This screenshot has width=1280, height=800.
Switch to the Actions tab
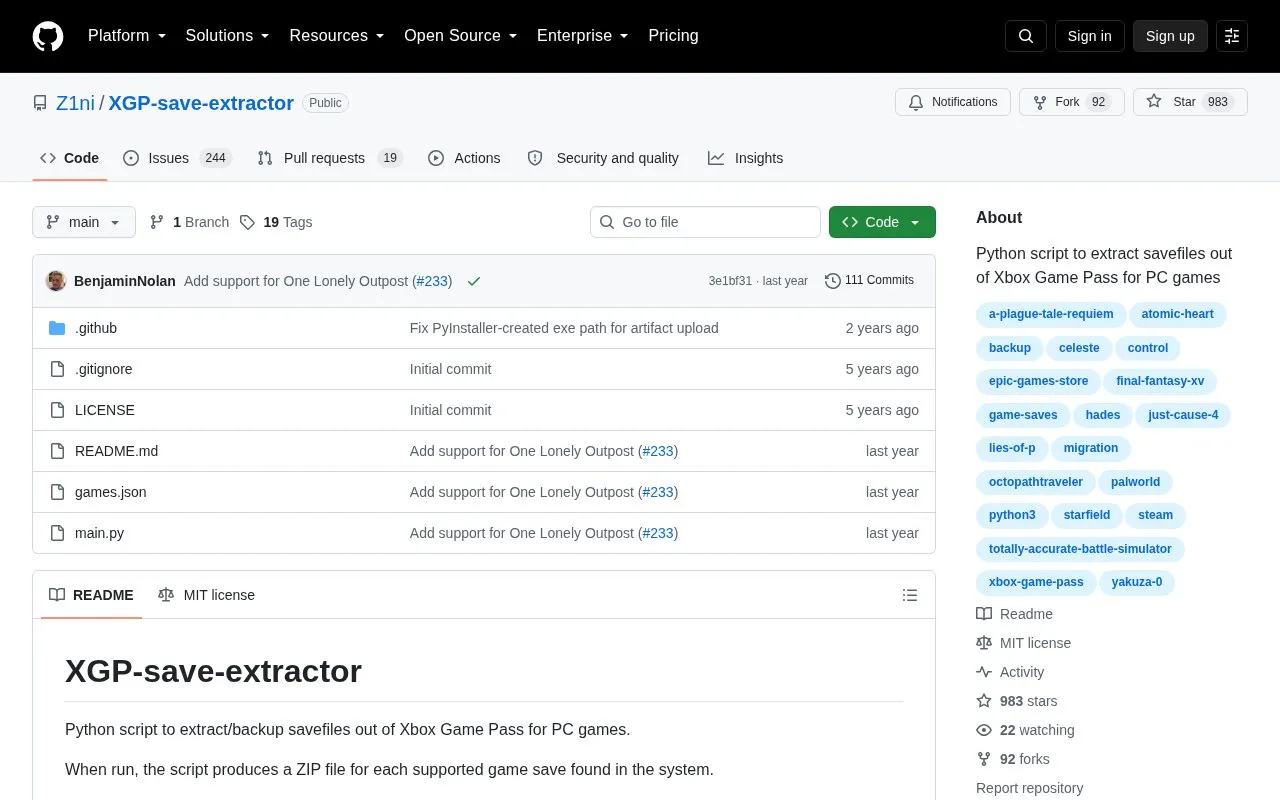pyautogui.click(x=464, y=158)
